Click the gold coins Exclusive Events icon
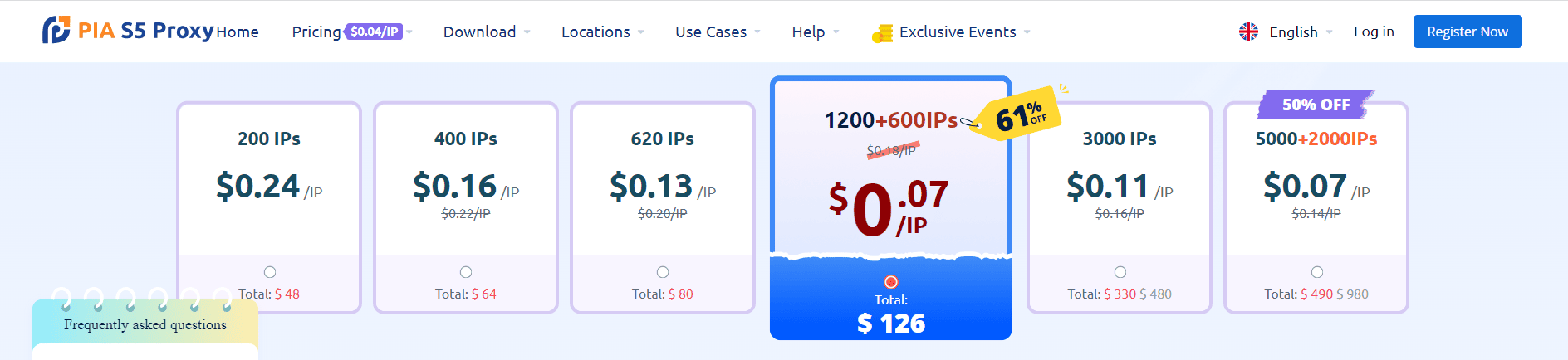 pyautogui.click(x=881, y=33)
